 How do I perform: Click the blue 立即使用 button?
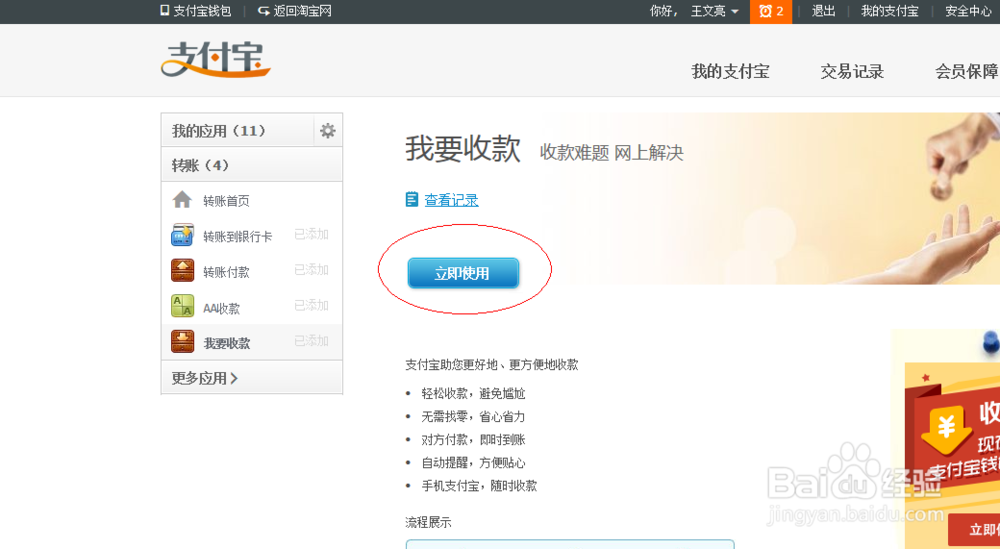(463, 274)
